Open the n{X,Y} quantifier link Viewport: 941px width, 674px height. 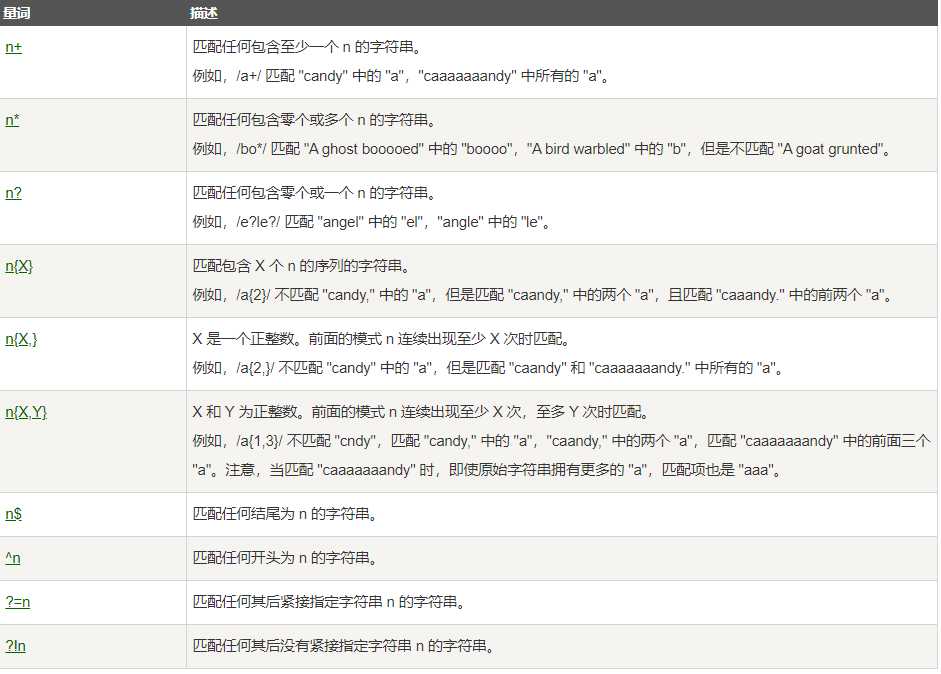point(26,412)
